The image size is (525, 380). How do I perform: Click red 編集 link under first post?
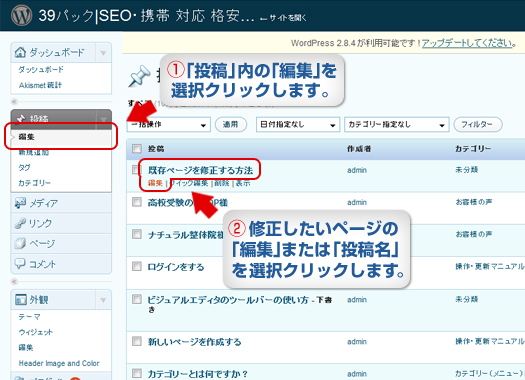point(155,183)
